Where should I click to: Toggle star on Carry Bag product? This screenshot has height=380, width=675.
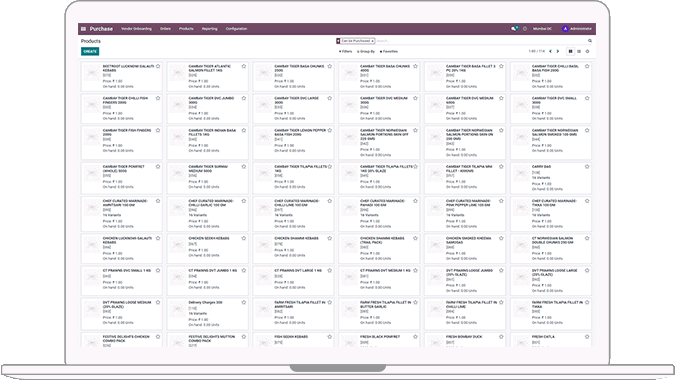(587, 167)
